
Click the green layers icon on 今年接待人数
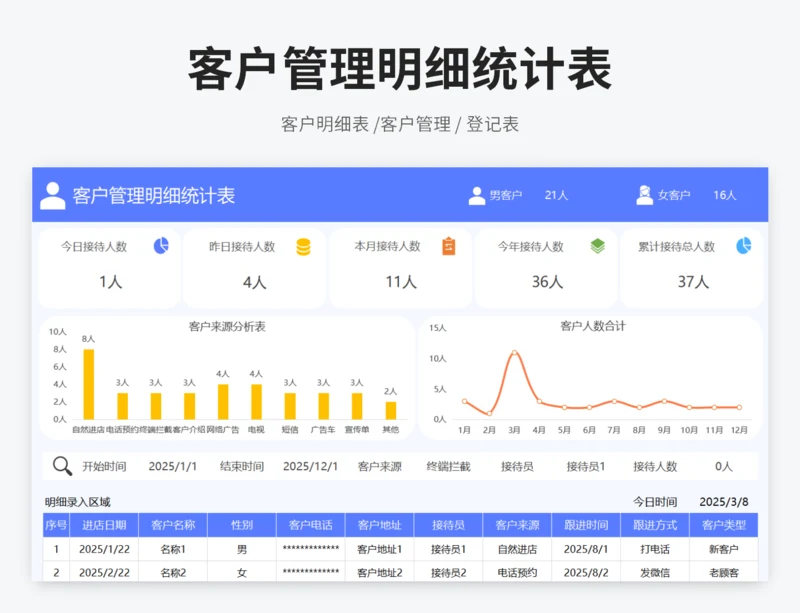pos(597,247)
